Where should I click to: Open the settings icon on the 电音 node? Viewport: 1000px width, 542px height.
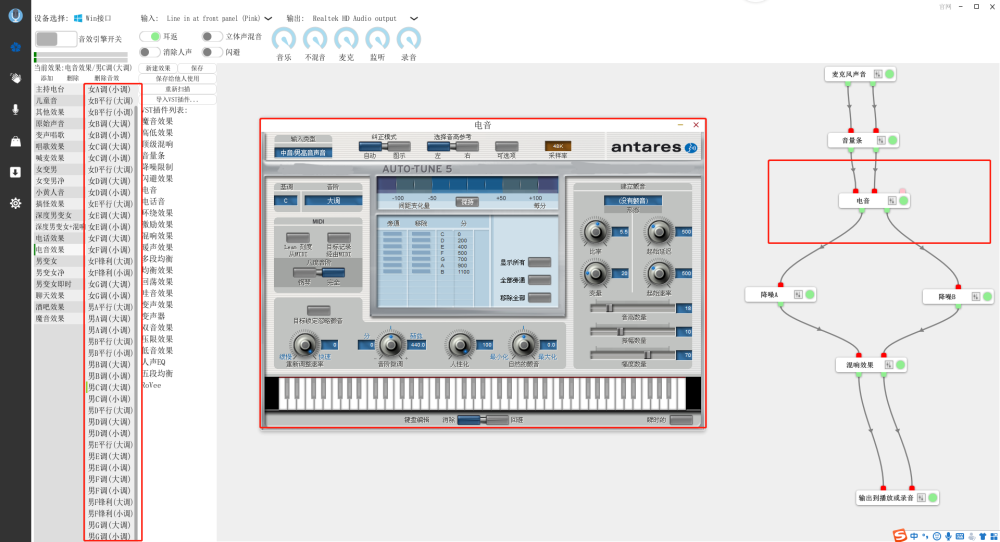(x=892, y=201)
